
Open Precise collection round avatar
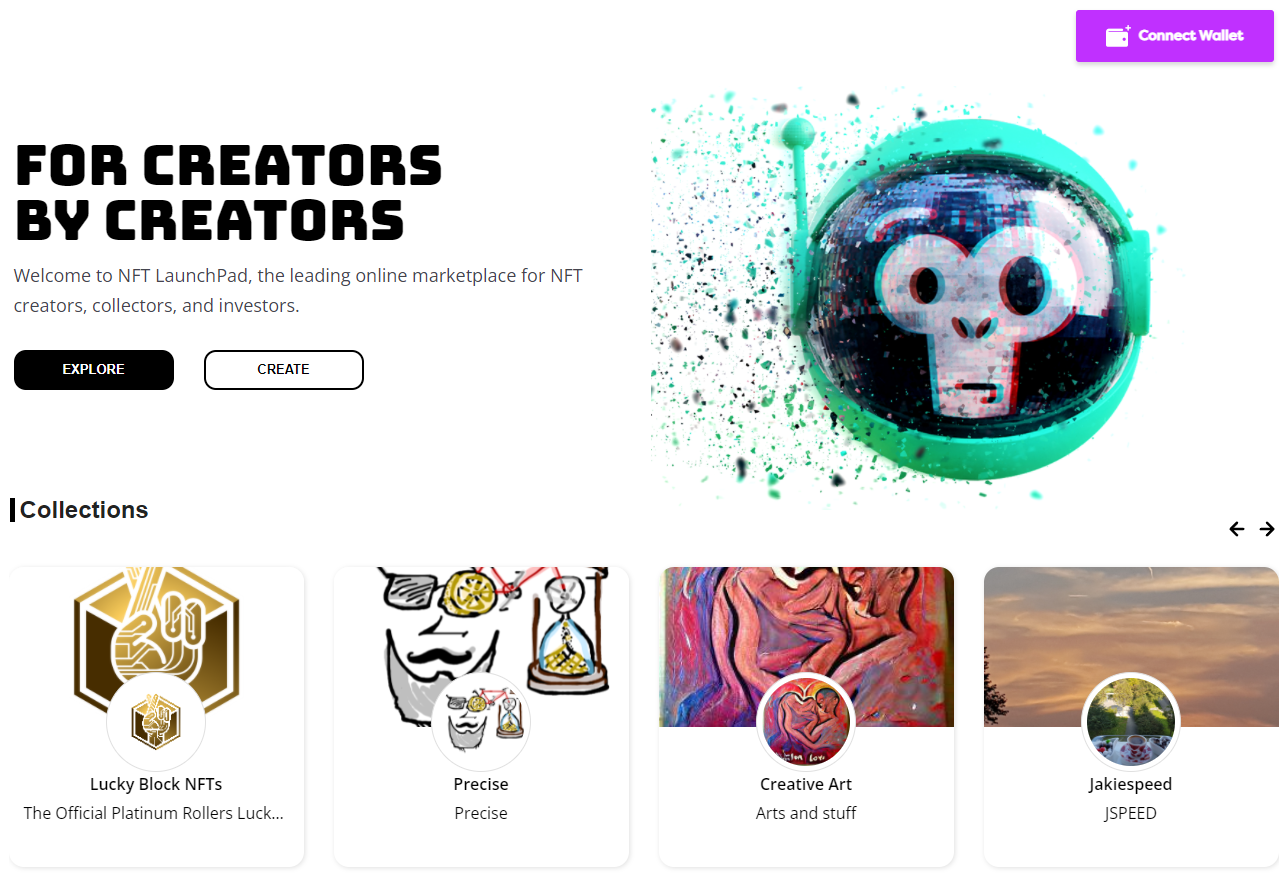click(481, 722)
